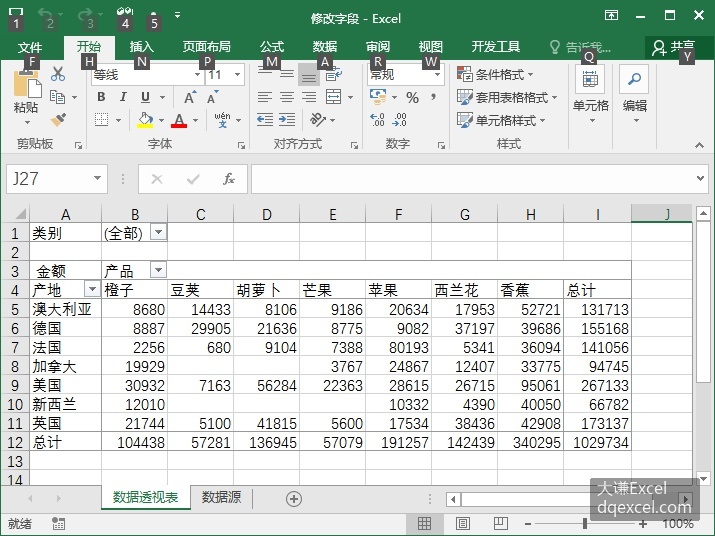Align text right in cell
715x536 pixels.
[x=309, y=97]
